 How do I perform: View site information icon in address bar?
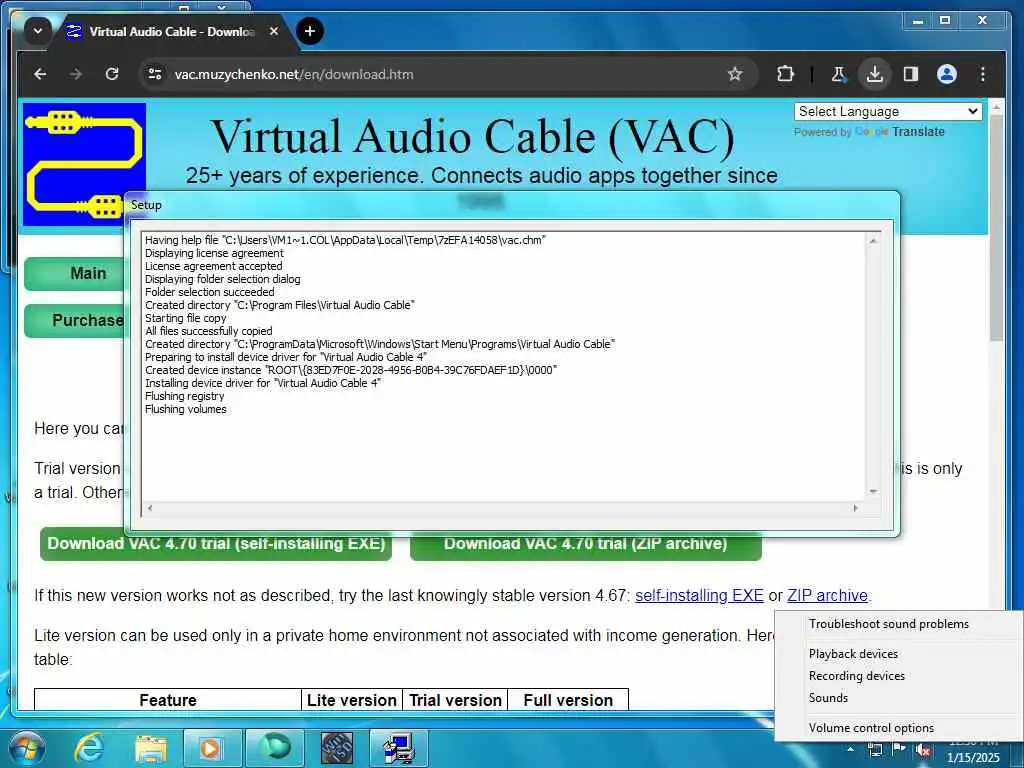(x=155, y=74)
